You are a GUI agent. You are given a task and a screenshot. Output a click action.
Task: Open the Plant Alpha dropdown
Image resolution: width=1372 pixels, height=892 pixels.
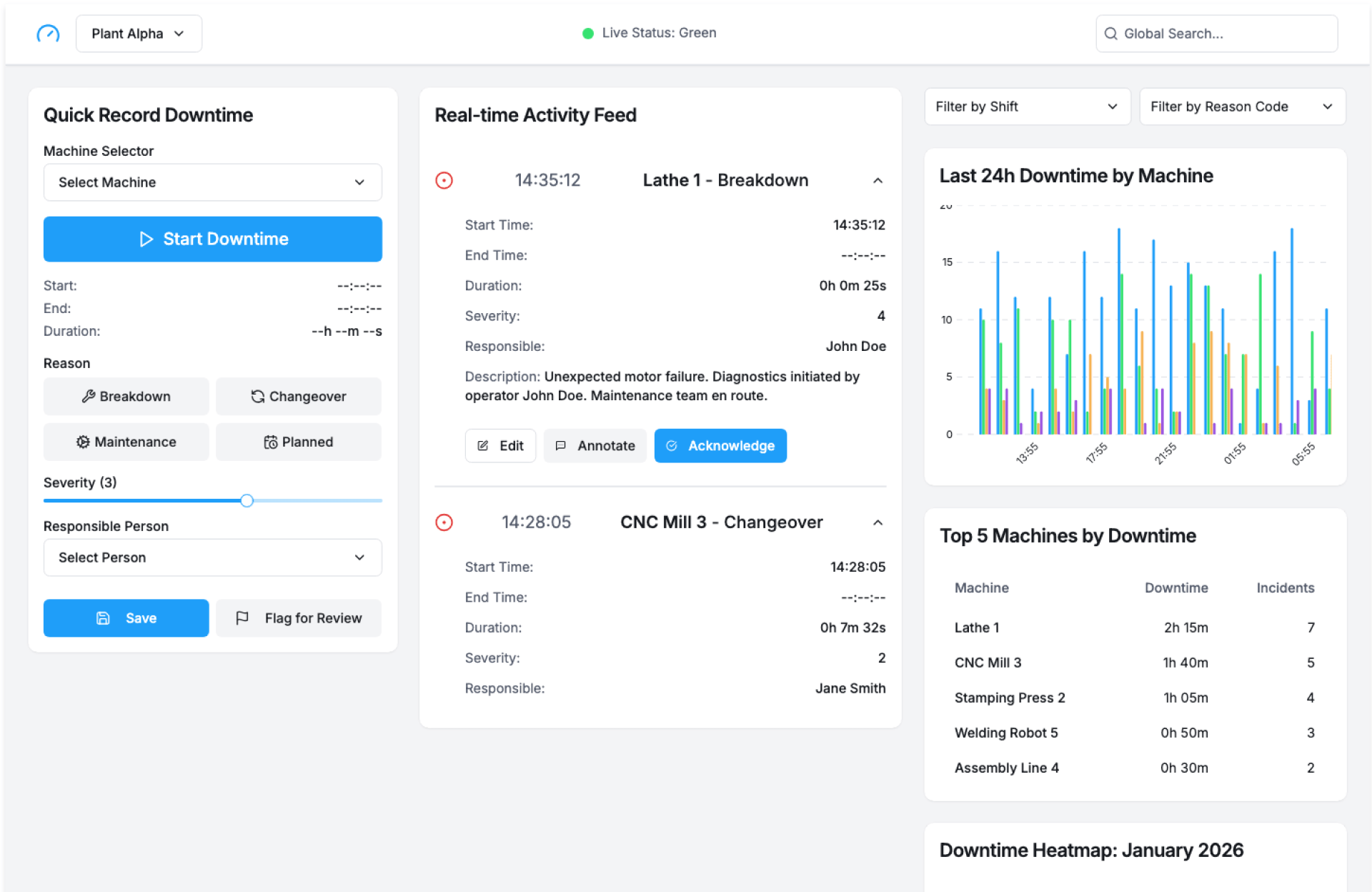pos(139,34)
